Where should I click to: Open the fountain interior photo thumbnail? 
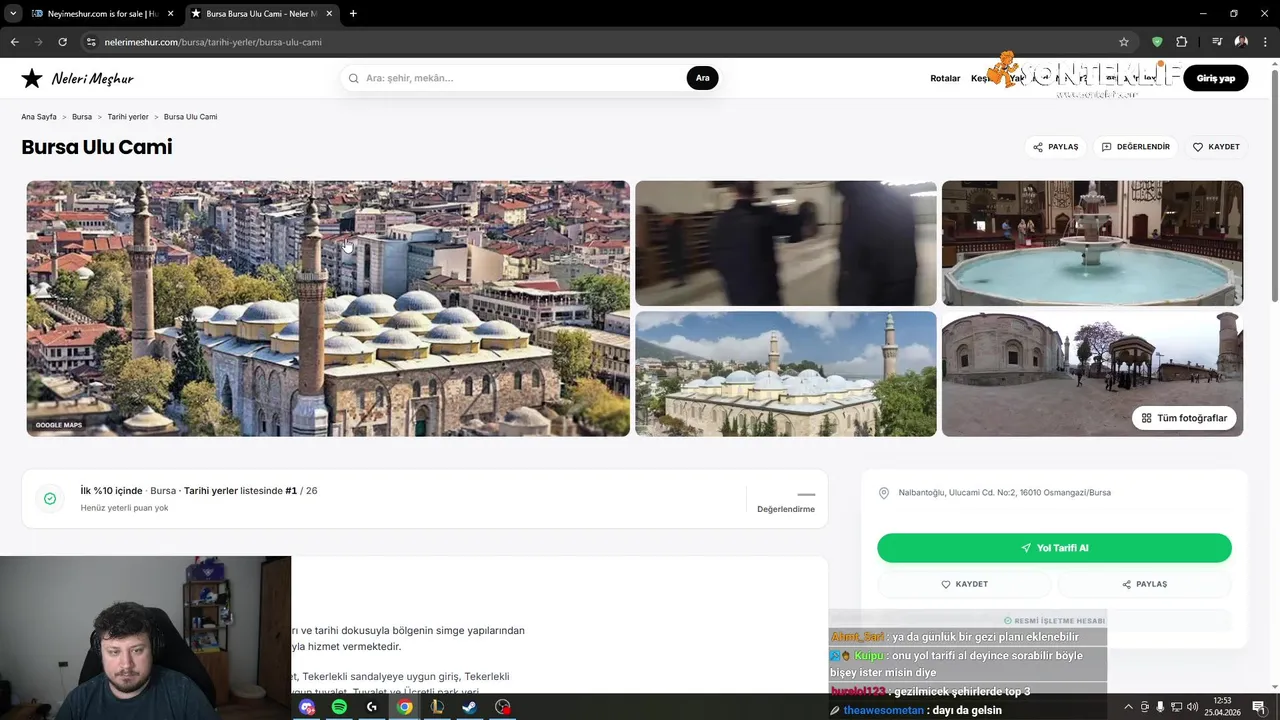click(x=1092, y=243)
